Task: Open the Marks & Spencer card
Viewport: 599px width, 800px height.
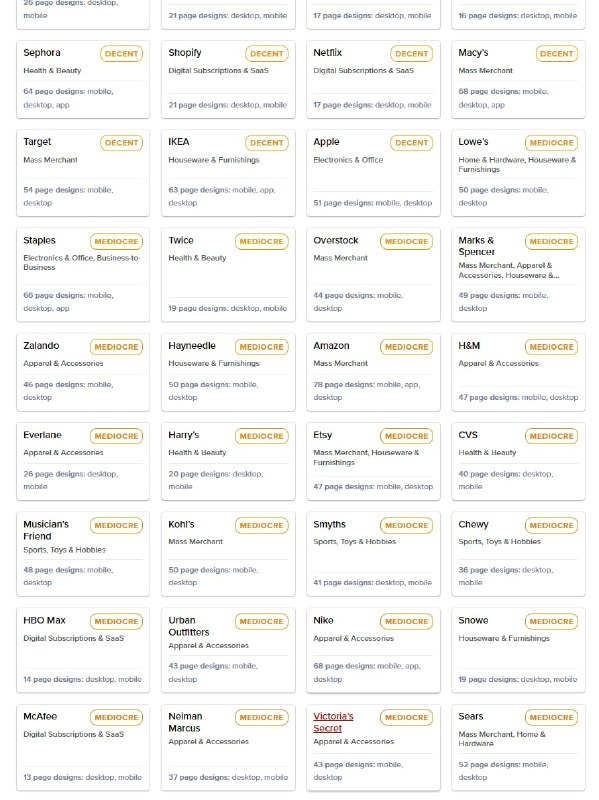Action: click(518, 274)
